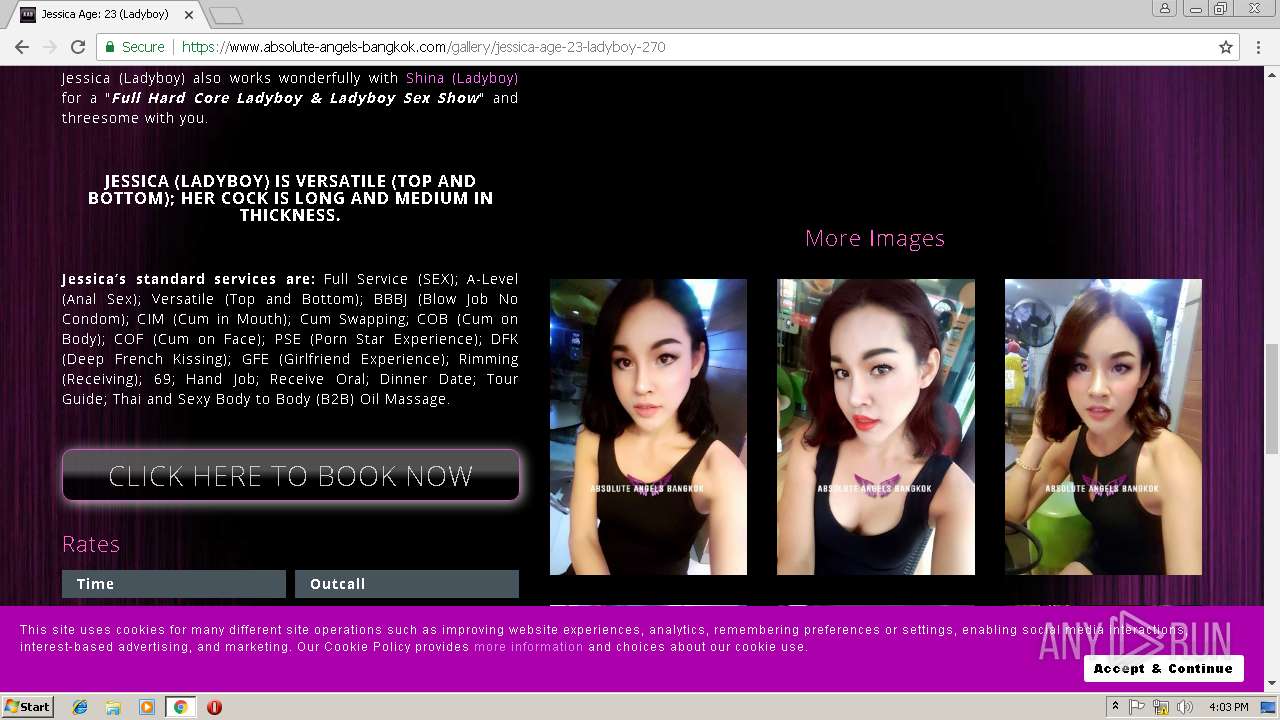Open the Chrome user profile icon
1280x720 pixels.
(x=1164, y=8)
